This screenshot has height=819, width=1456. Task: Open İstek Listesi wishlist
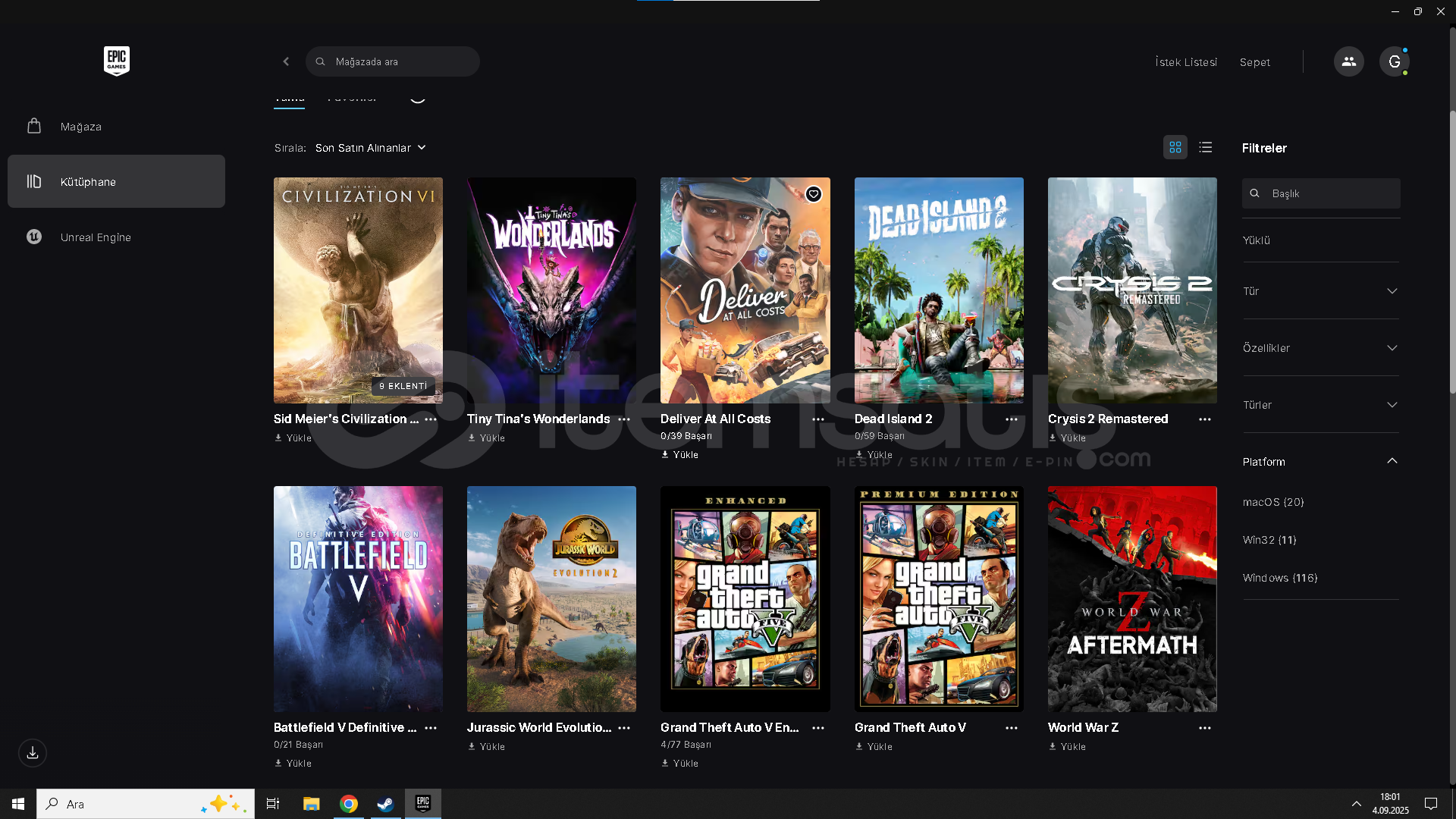[1186, 62]
